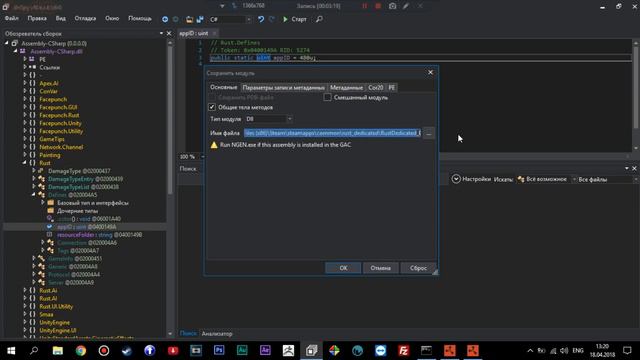Image resolution: width=640 pixels, height=360 pixels.
Task: Collapse the Assembly-CSharp root node
Action: pyautogui.click(x=7, y=43)
